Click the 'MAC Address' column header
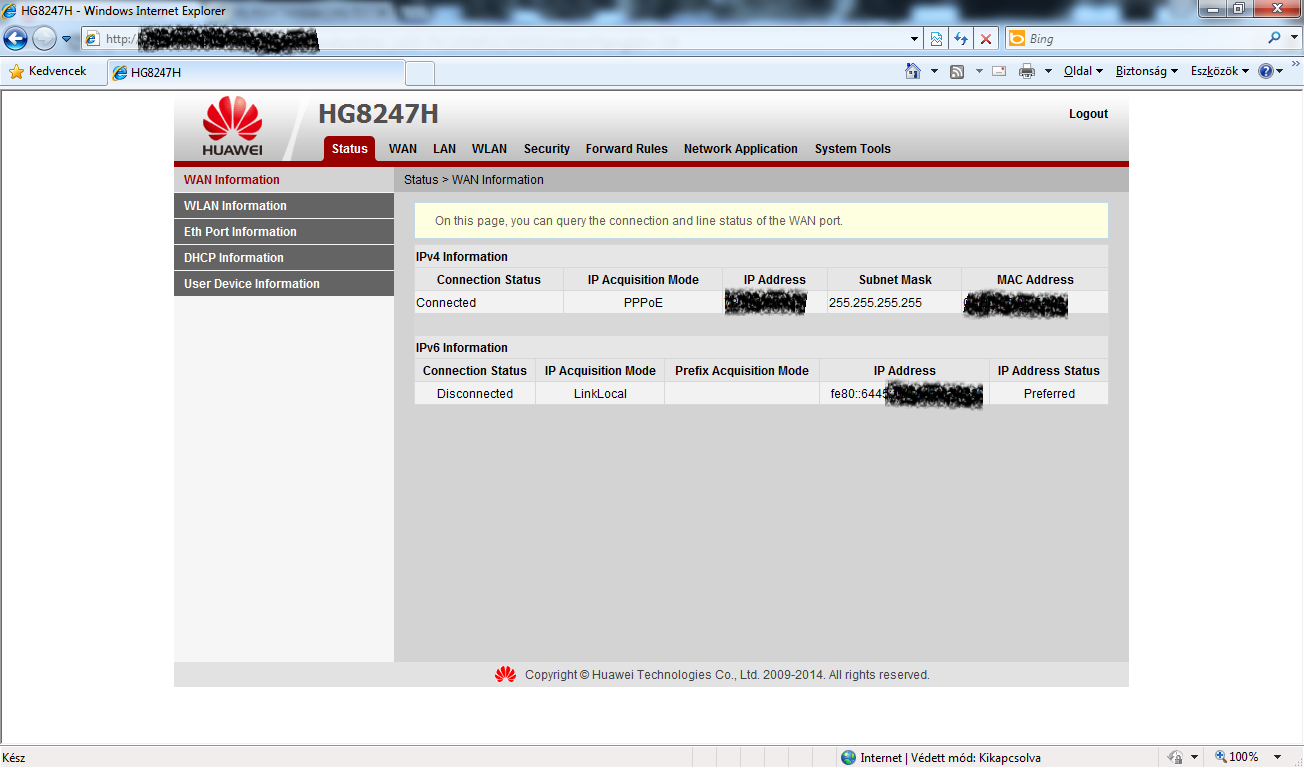 [1035, 280]
